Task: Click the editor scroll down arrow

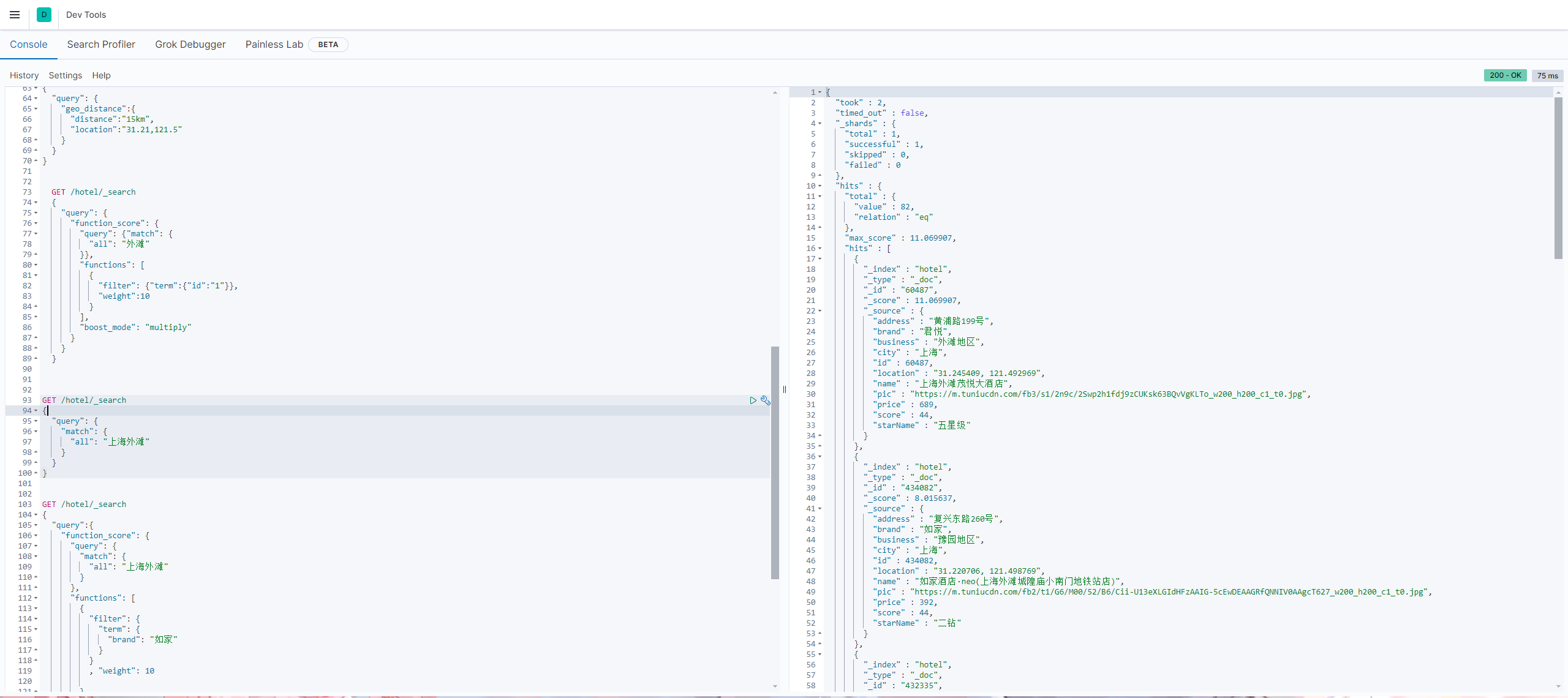Action: pos(775,686)
